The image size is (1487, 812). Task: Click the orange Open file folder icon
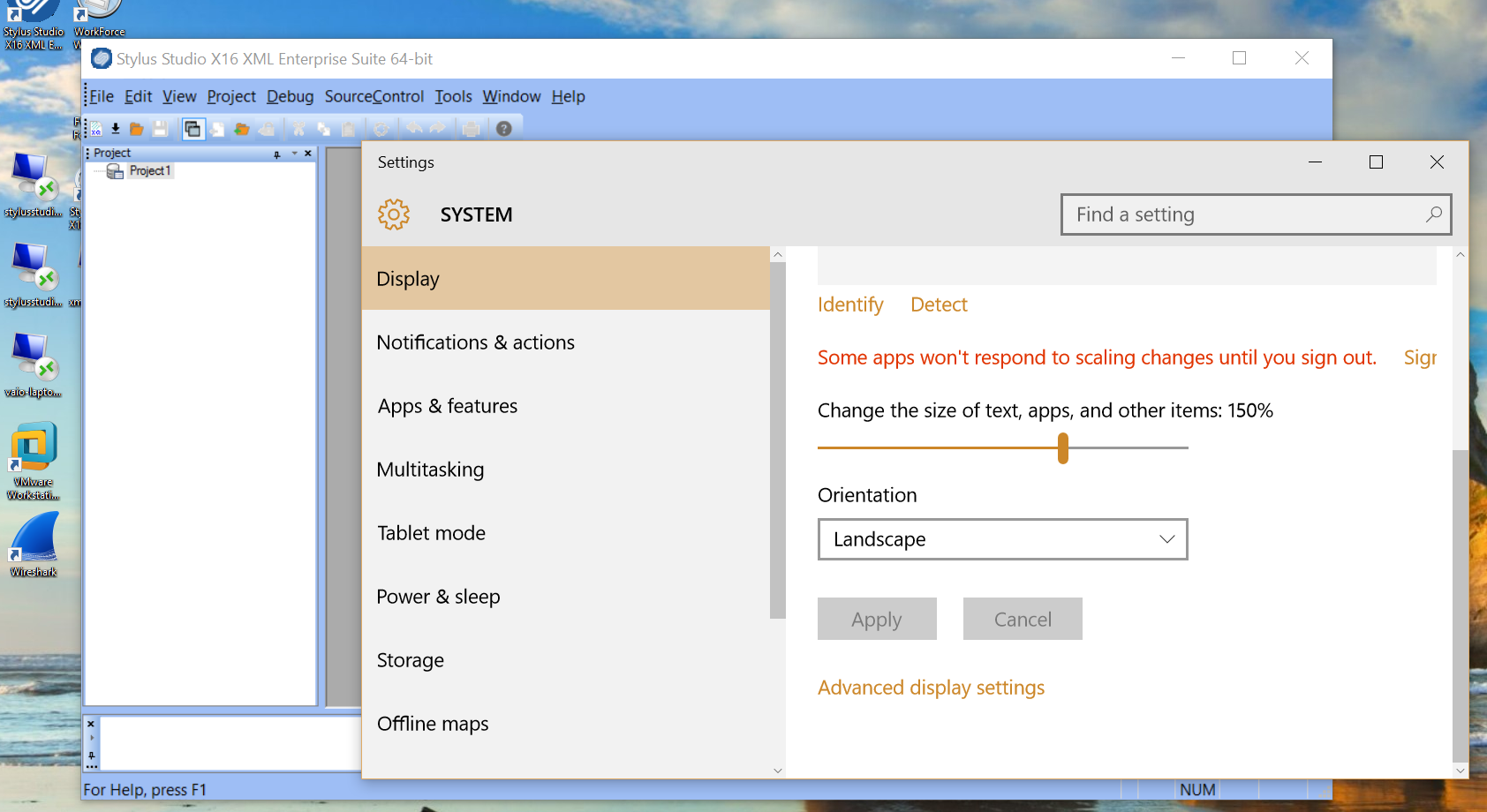coord(136,130)
